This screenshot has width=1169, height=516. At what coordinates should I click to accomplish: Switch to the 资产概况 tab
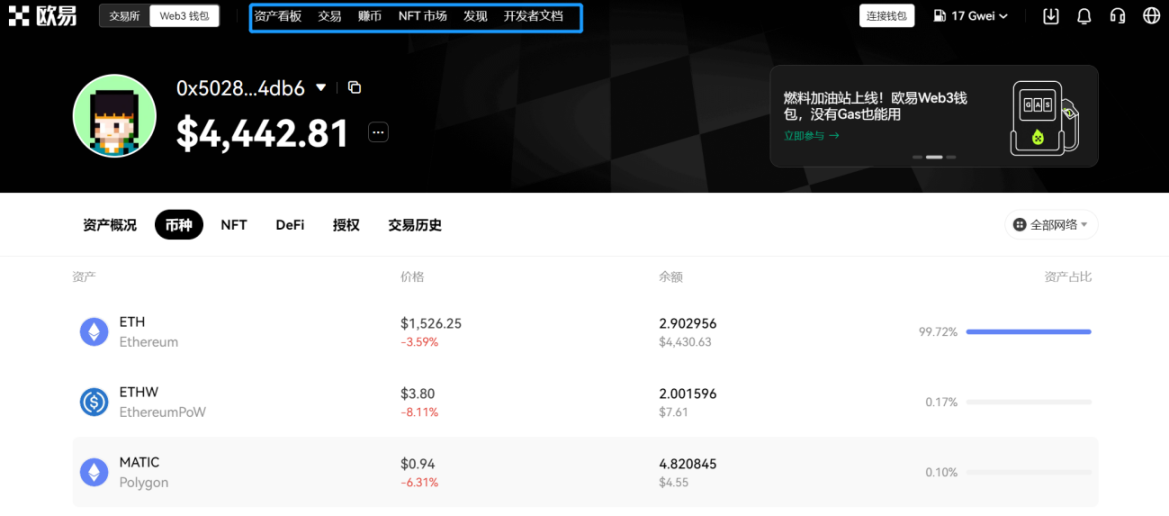click(110, 225)
